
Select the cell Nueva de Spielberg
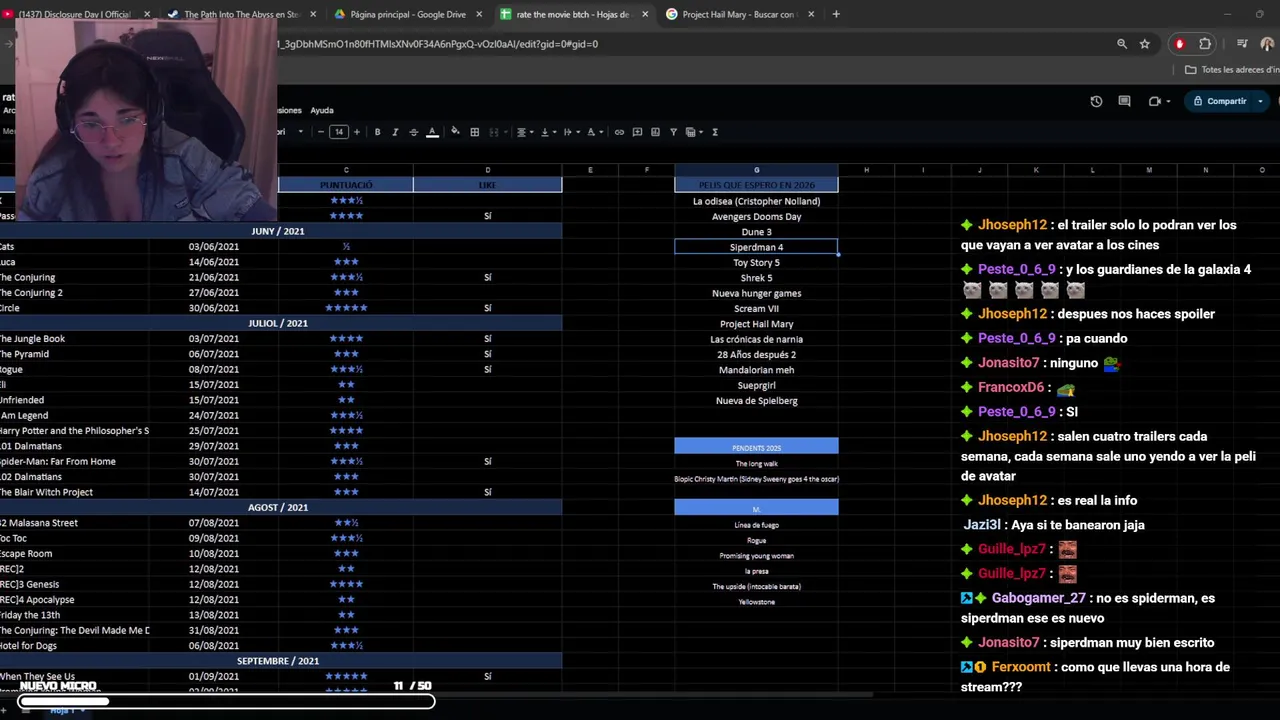pos(756,401)
